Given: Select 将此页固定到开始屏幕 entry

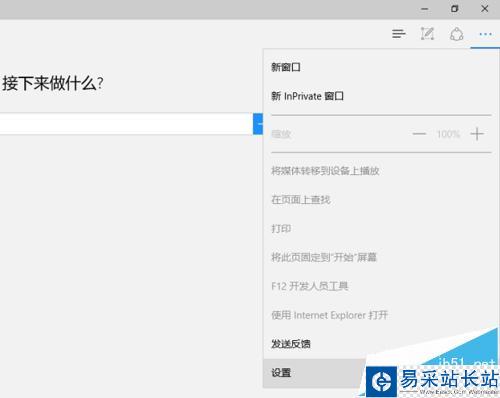Looking at the screenshot, I should pos(324,257).
